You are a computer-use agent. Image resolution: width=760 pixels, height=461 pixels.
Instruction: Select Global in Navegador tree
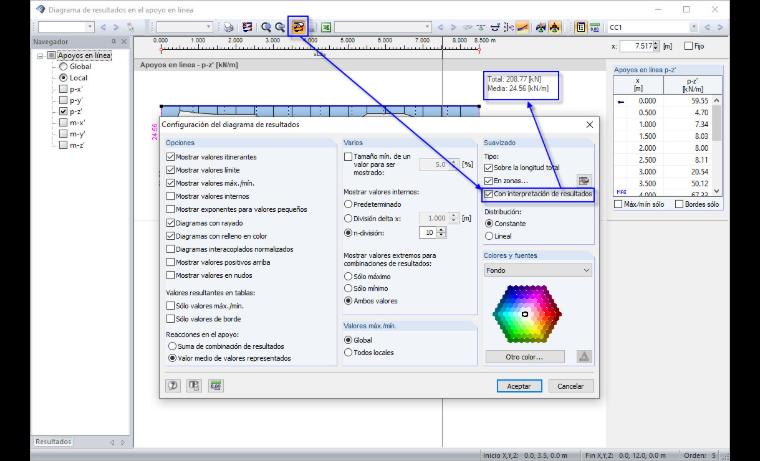pyautogui.click(x=63, y=66)
